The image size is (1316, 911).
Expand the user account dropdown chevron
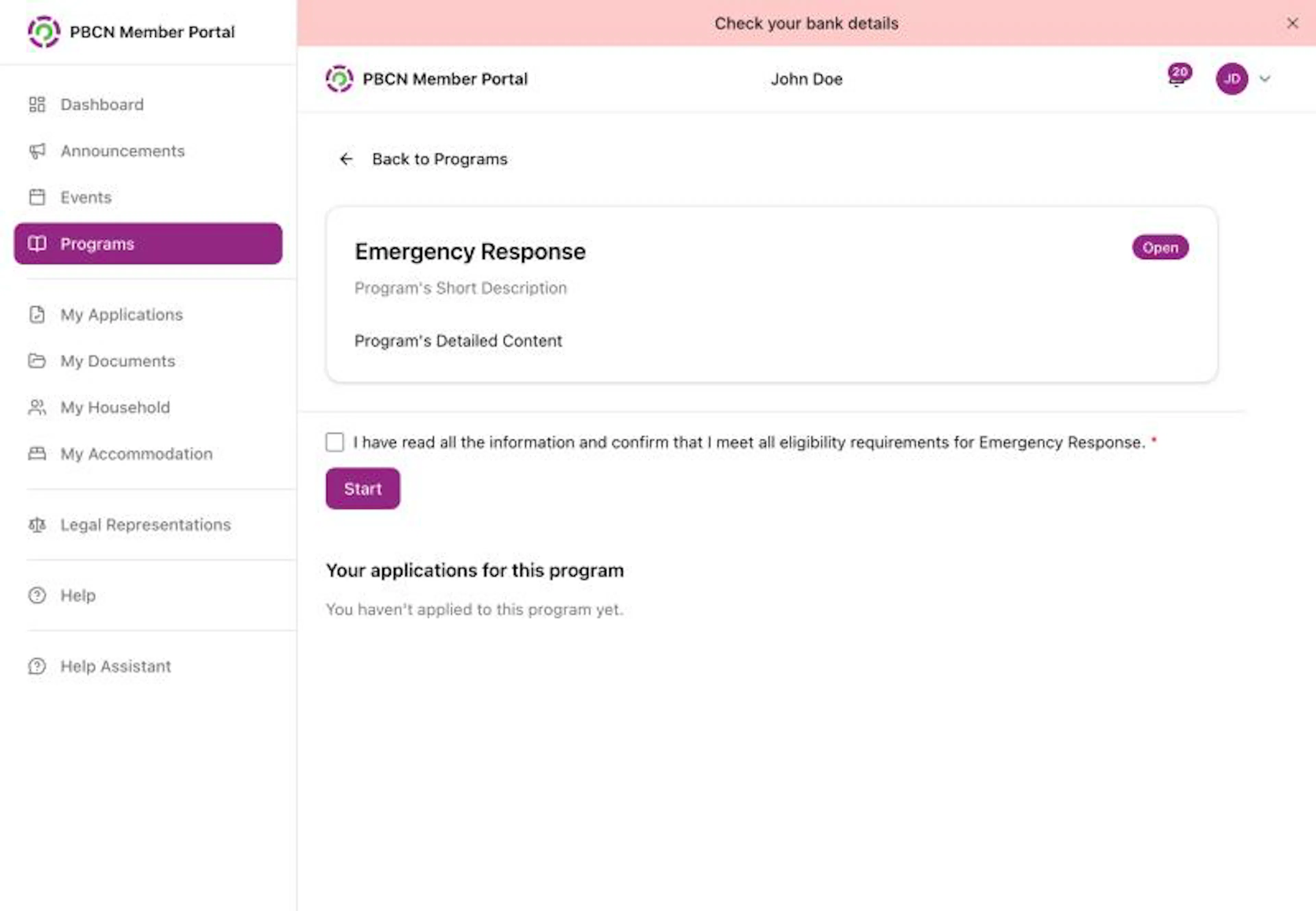point(1265,79)
